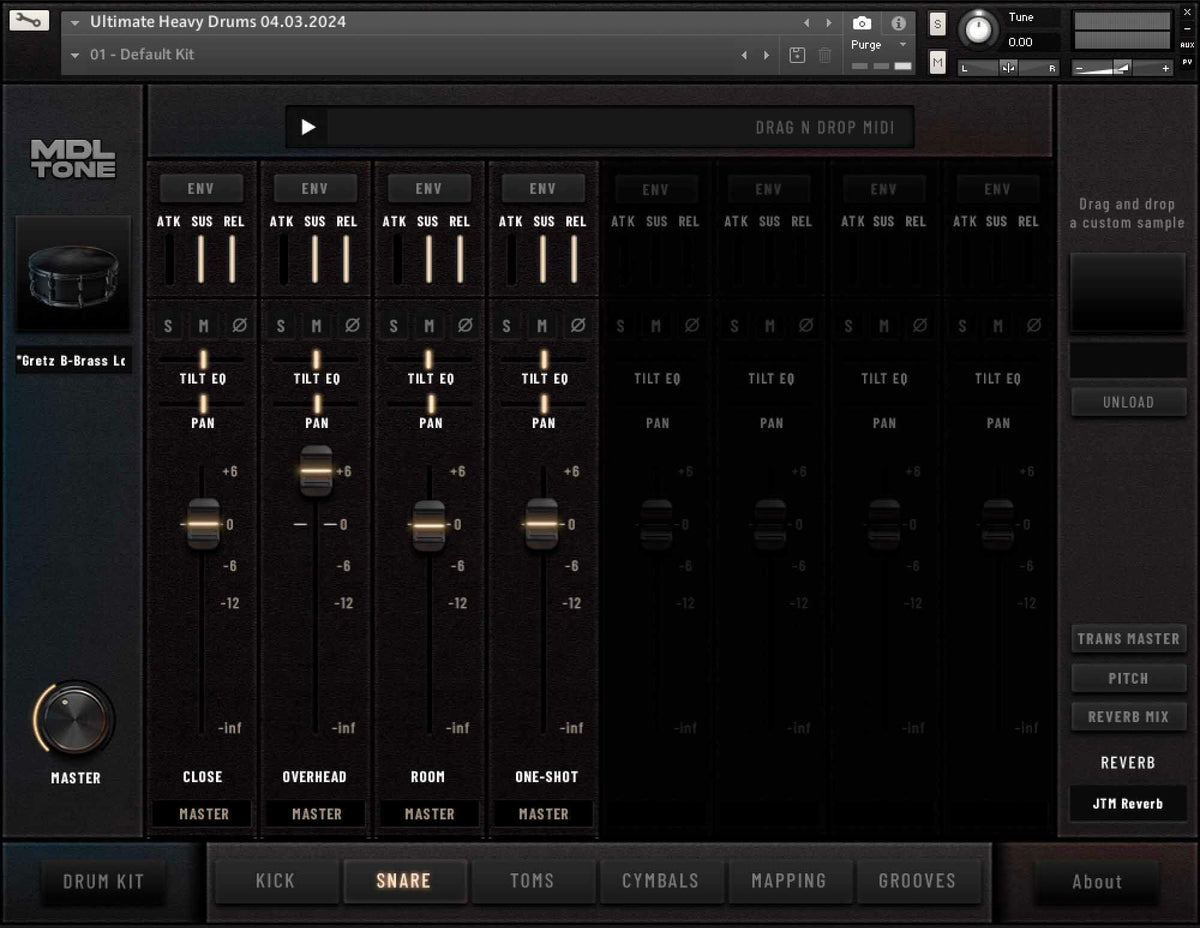Mute the Kontakt instrument with M button
Screen dimensions: 1200x928
click(937, 63)
